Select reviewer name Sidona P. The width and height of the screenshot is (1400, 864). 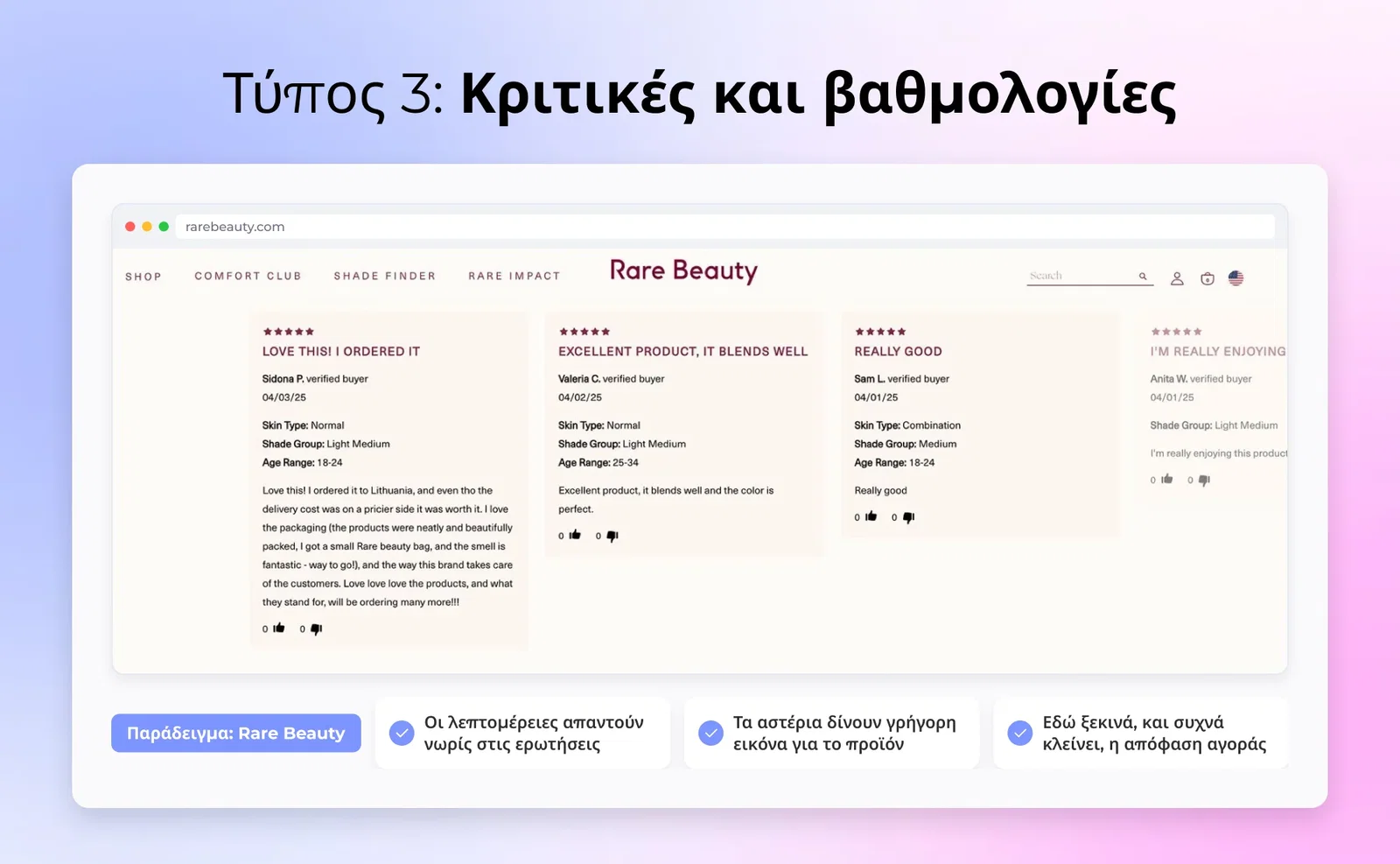(283, 379)
